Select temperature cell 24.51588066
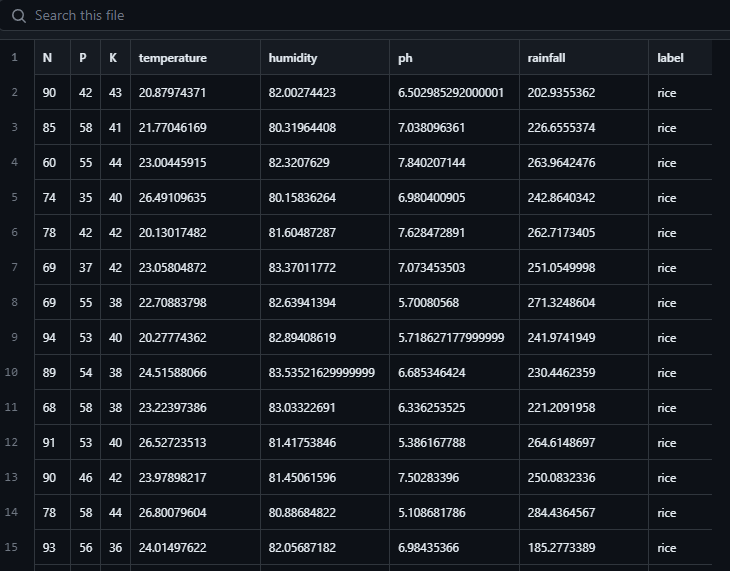Viewport: 730px width, 571px height. [x=196, y=372]
